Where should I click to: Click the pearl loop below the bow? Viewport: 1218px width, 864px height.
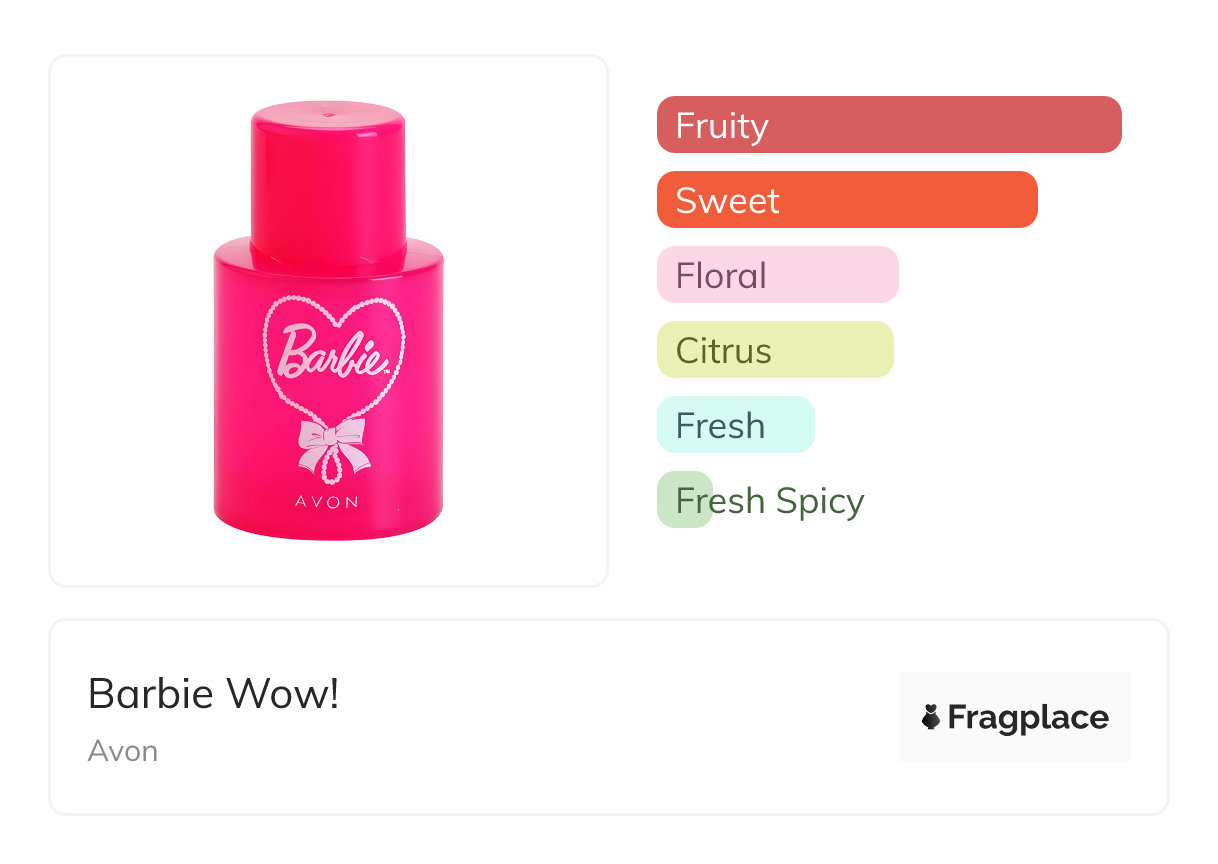click(333, 471)
